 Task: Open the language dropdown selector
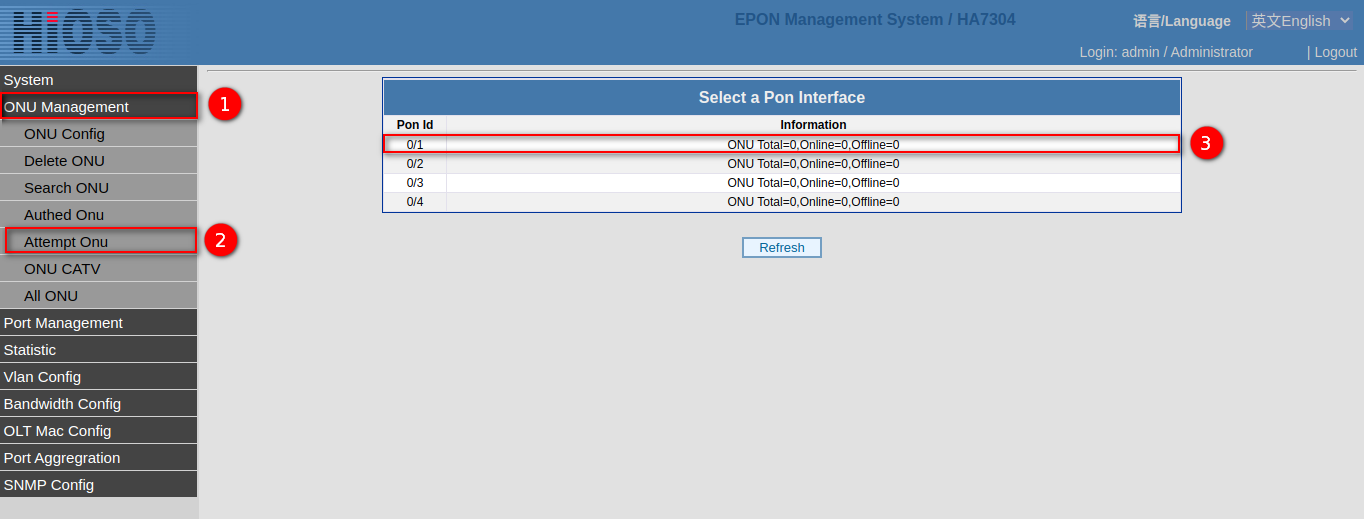(1300, 20)
